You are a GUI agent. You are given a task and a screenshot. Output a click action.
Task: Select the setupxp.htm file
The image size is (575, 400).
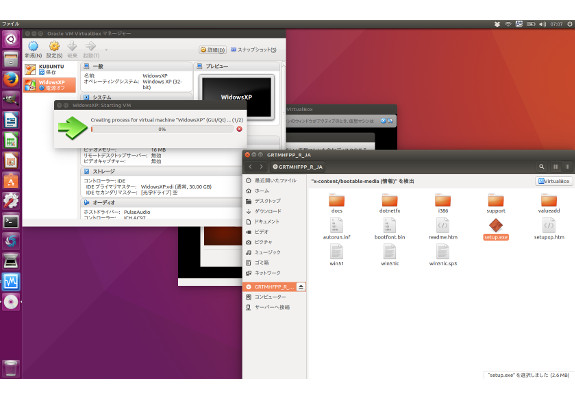pyautogui.click(x=549, y=229)
